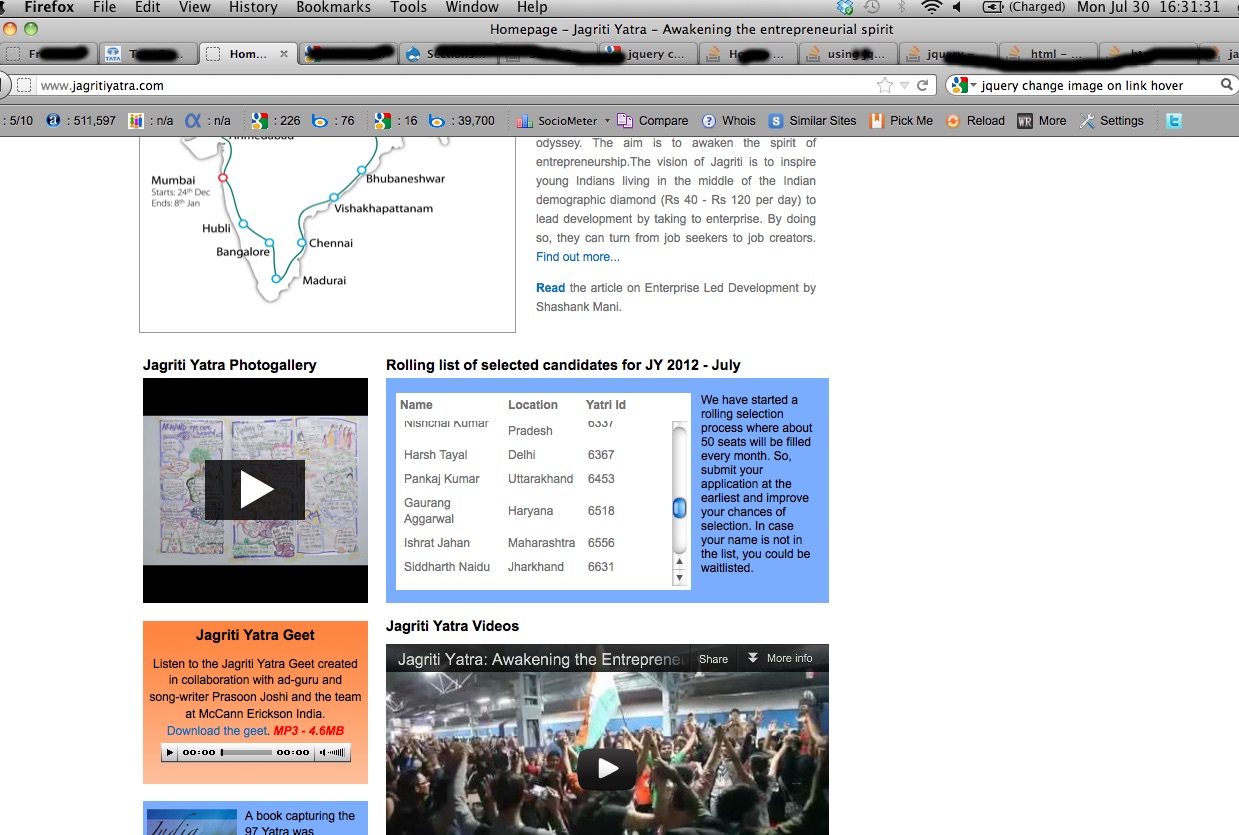Image resolution: width=1239 pixels, height=835 pixels.
Task: Reload the page from the address bar
Action: point(922,85)
